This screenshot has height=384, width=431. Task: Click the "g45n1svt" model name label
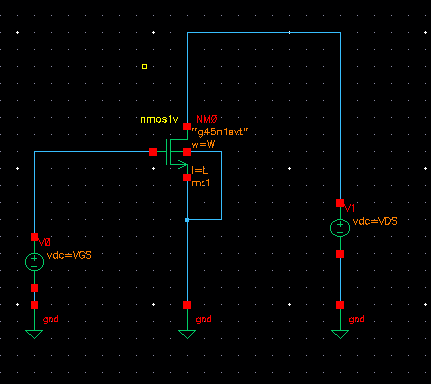[x=220, y=132]
